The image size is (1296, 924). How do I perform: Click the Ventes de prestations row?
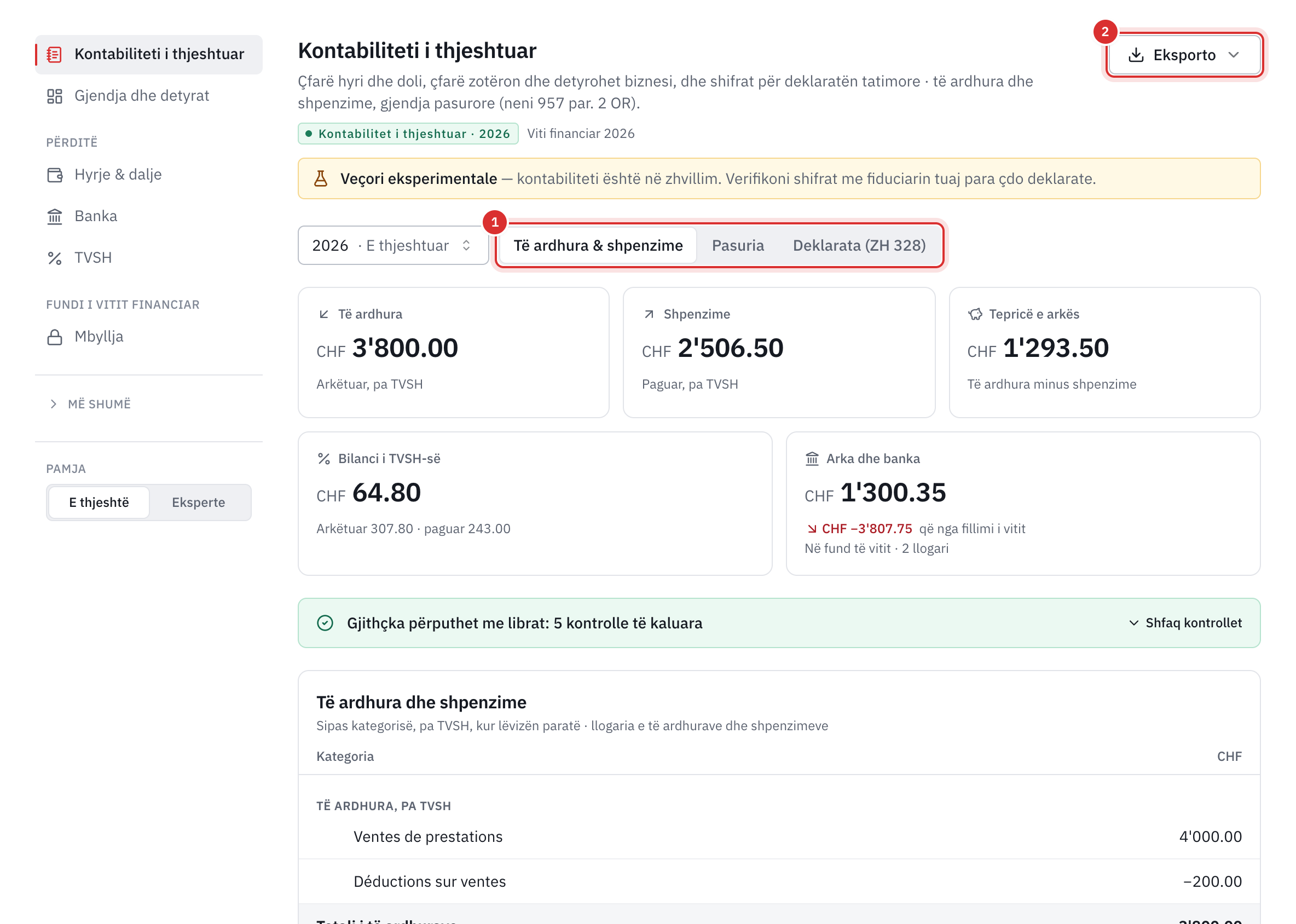(779, 836)
